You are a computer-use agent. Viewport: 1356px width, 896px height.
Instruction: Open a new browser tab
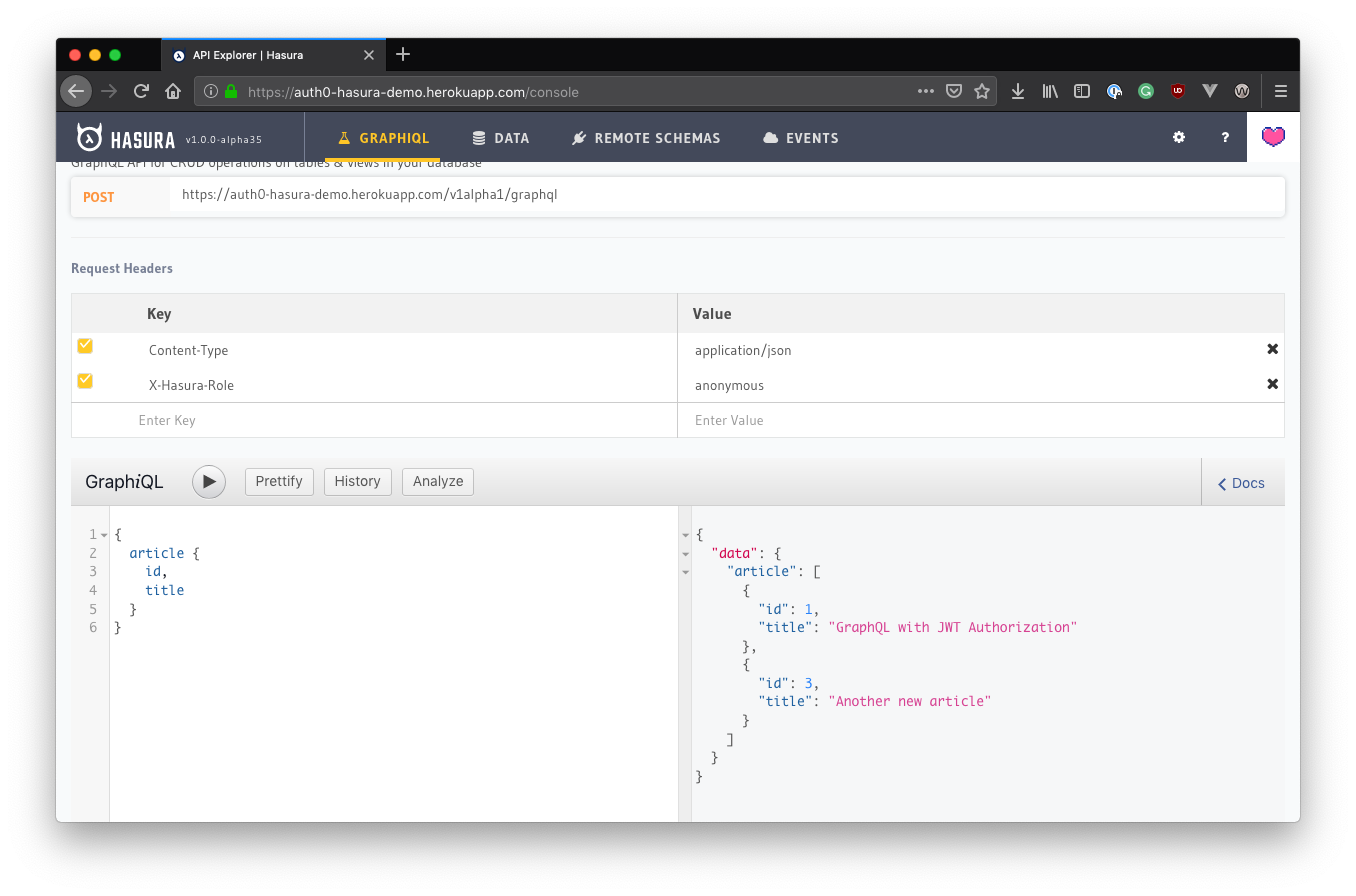[403, 54]
